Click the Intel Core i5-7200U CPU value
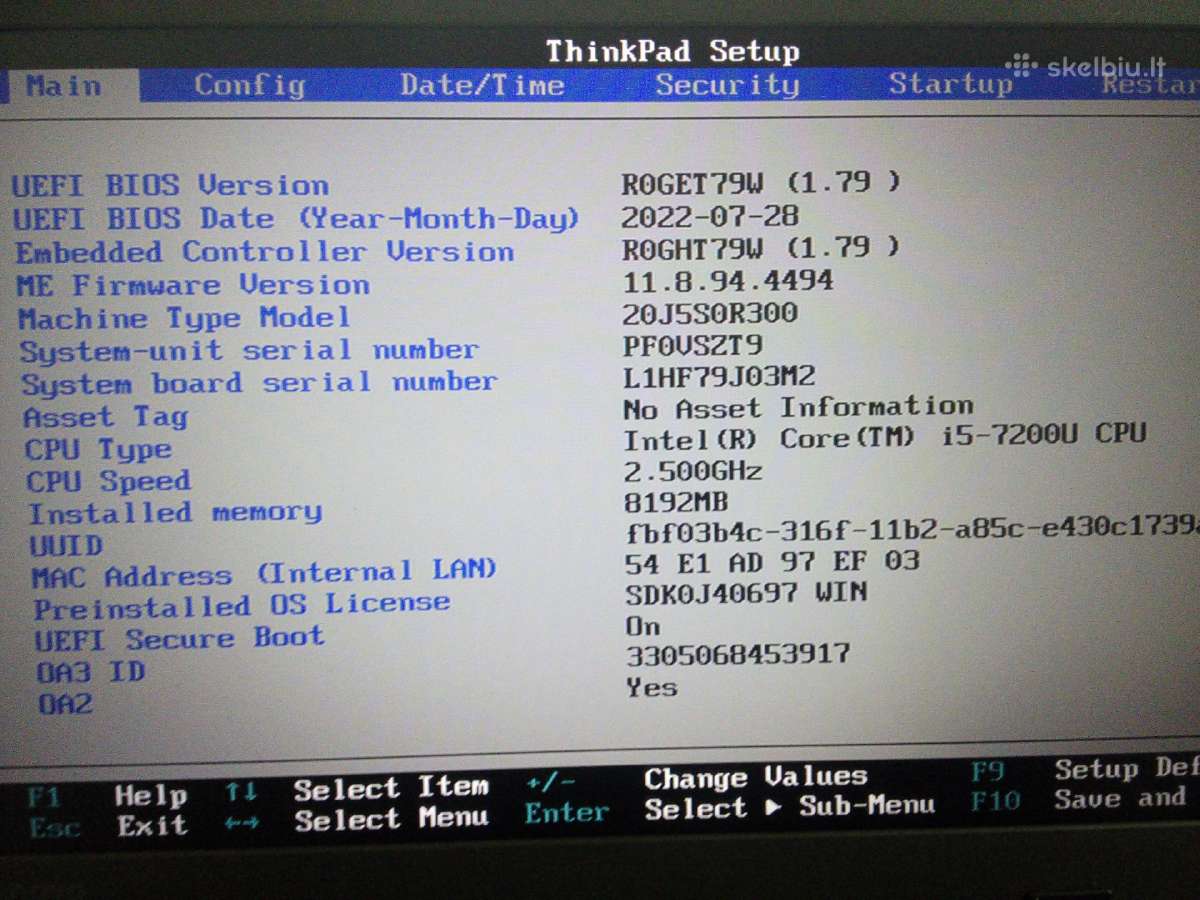Viewport: 1200px width, 900px height. tap(885, 438)
